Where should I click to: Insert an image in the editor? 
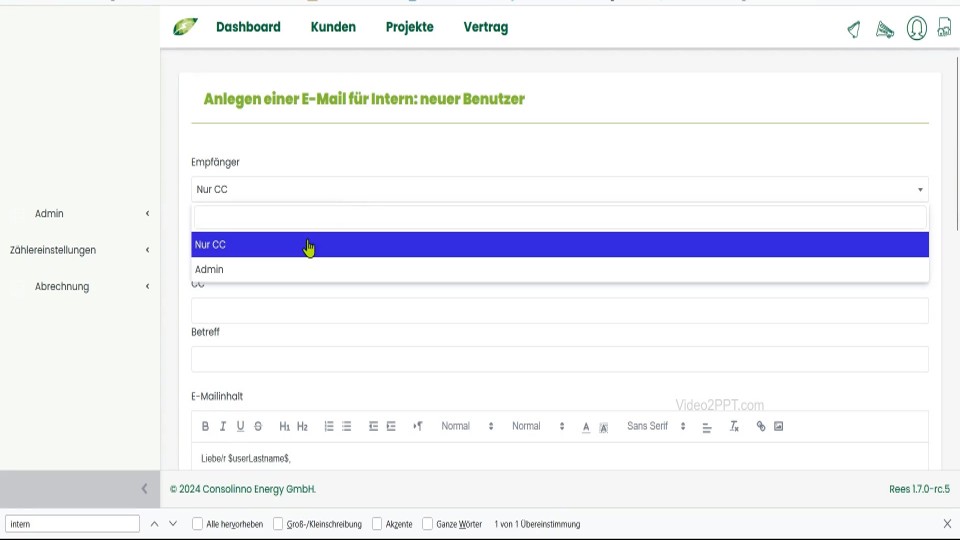tap(779, 426)
